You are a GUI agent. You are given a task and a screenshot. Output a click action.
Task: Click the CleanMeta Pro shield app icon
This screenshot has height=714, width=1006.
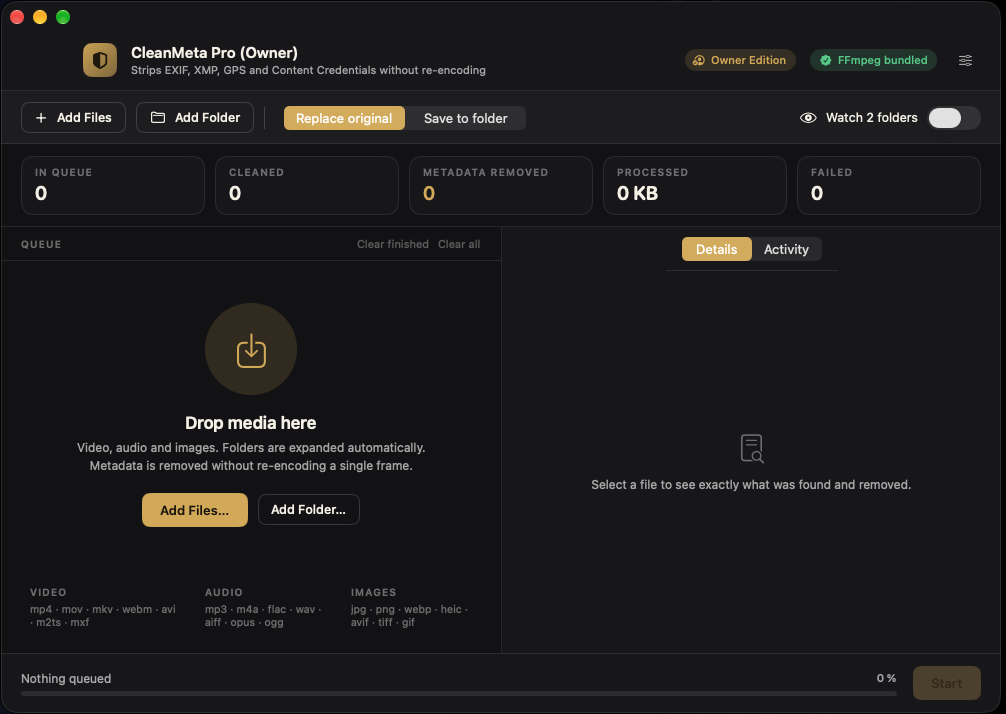coord(99,60)
